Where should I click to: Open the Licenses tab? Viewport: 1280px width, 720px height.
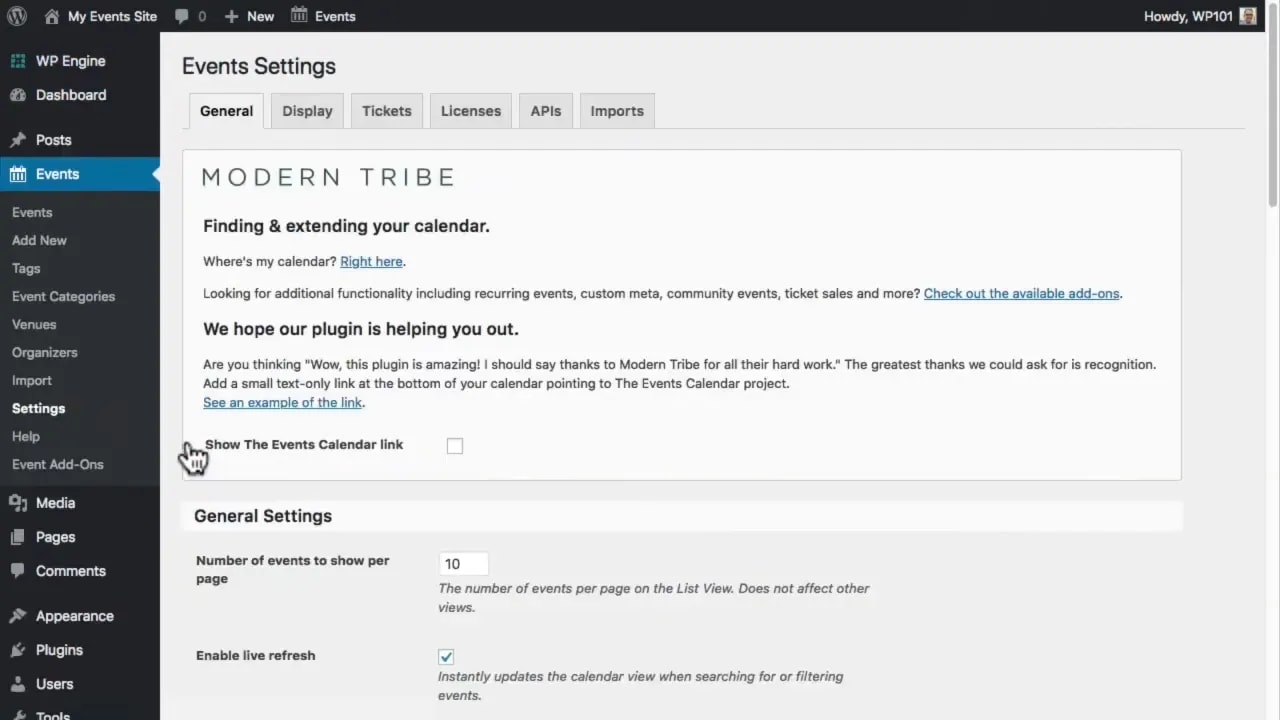pyautogui.click(x=471, y=111)
